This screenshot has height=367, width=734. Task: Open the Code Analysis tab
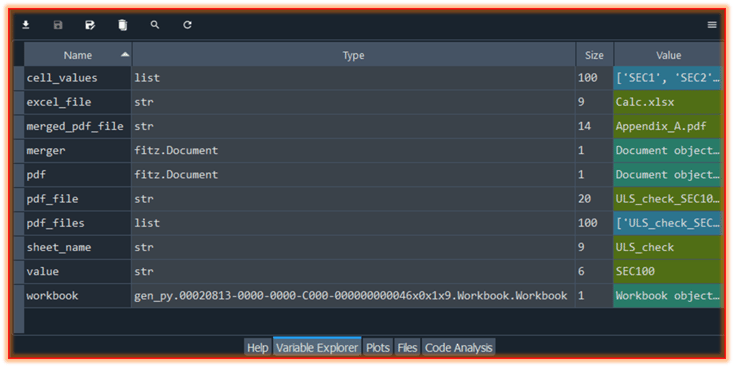point(459,348)
